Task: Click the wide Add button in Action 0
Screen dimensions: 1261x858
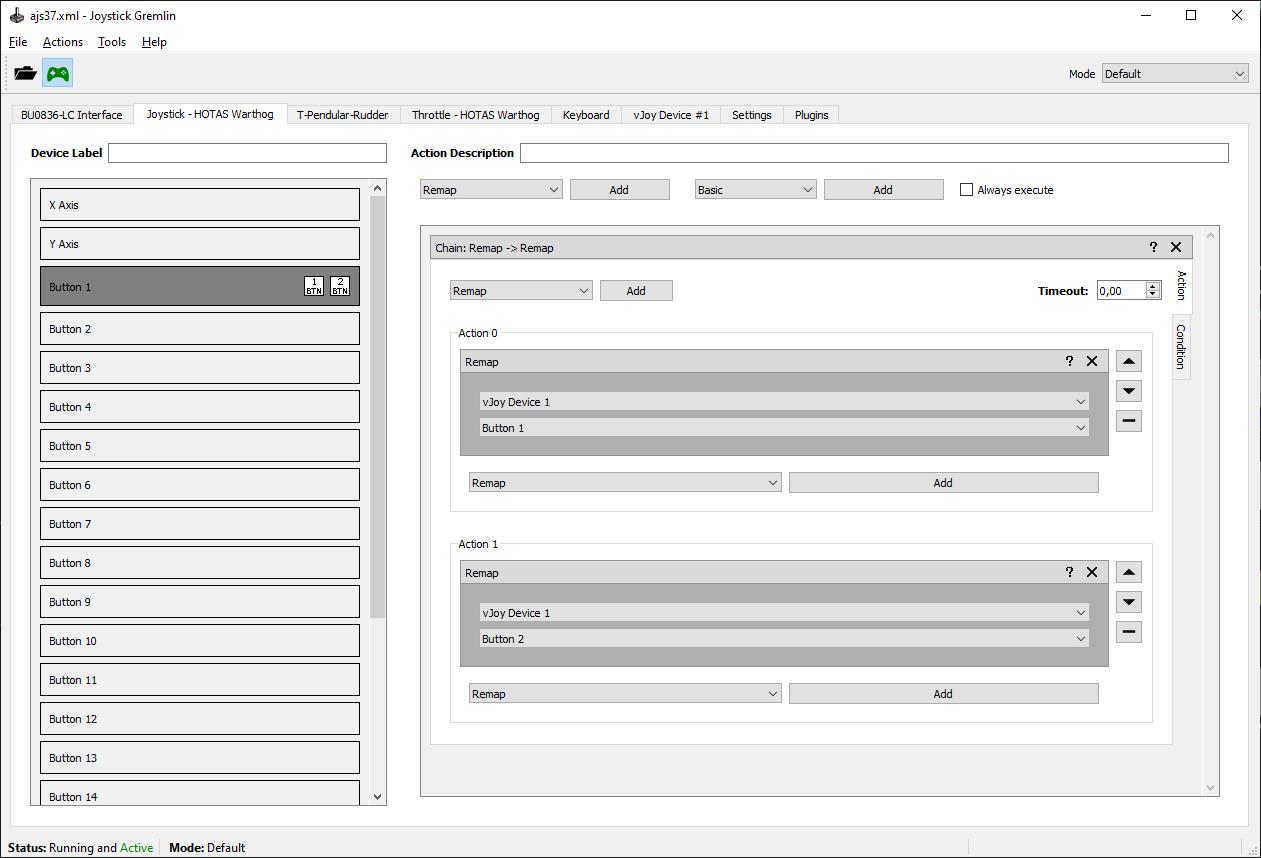Action: (943, 483)
